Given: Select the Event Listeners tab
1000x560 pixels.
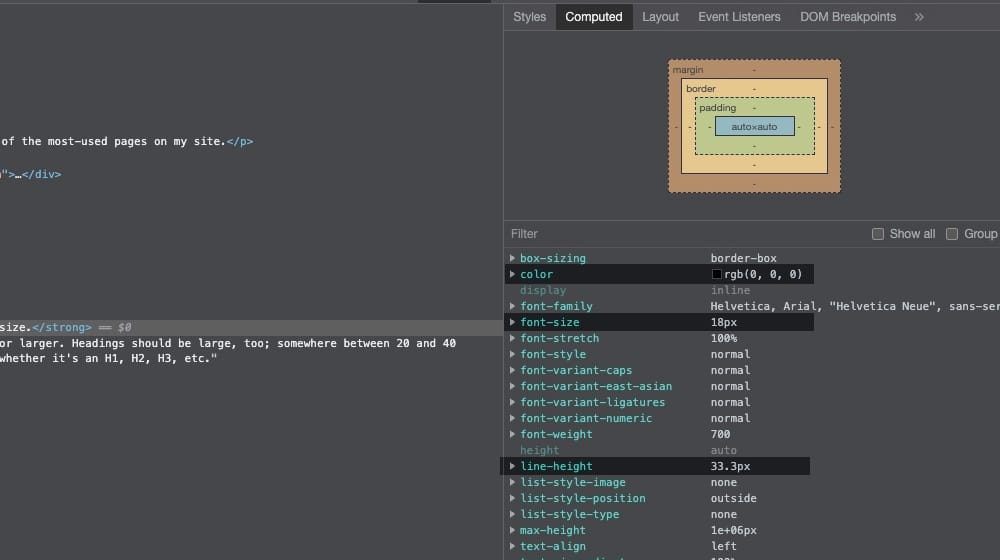Looking at the screenshot, I should 740,17.
